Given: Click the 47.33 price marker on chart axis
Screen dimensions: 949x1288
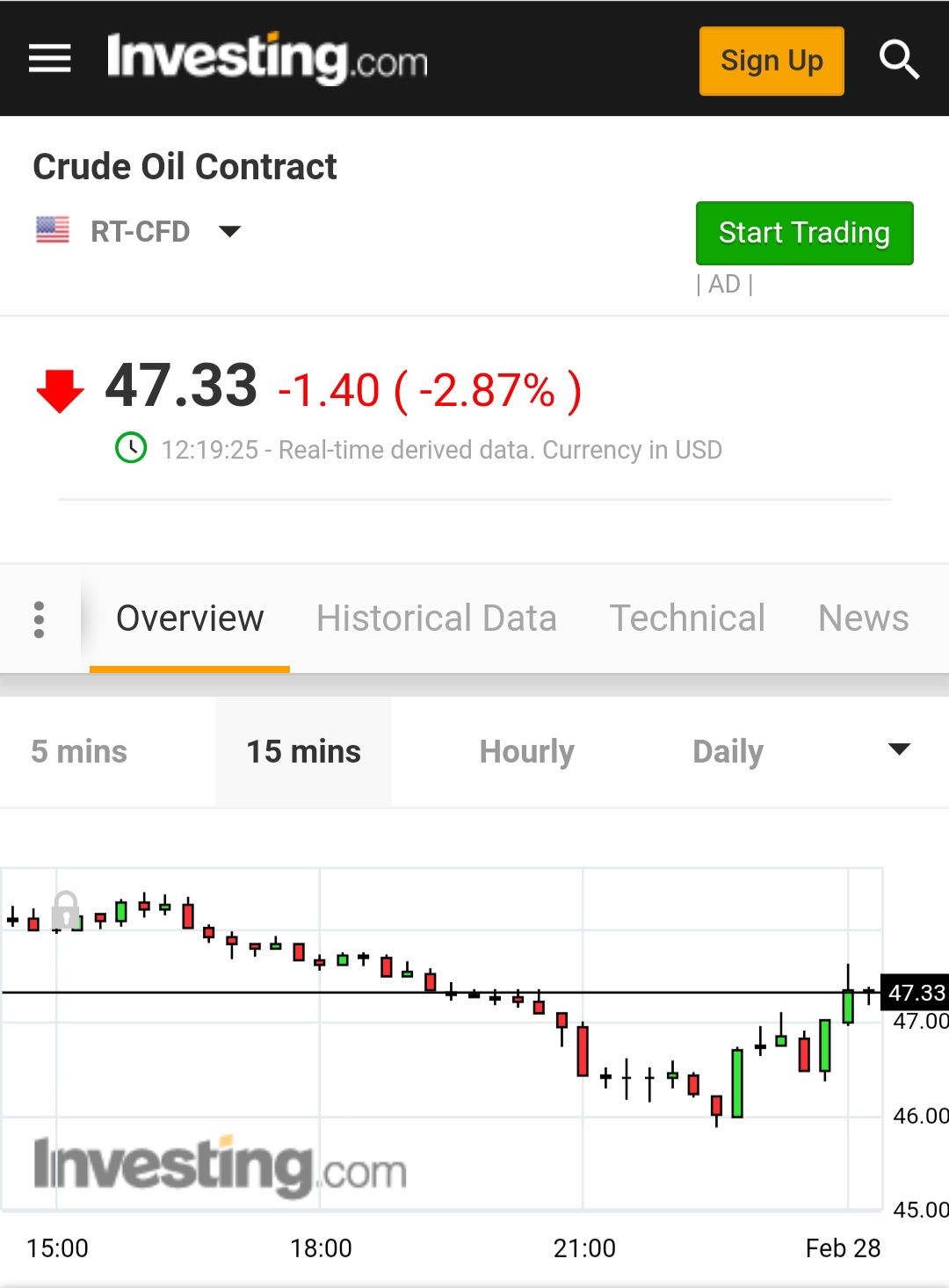Looking at the screenshot, I should [915, 993].
